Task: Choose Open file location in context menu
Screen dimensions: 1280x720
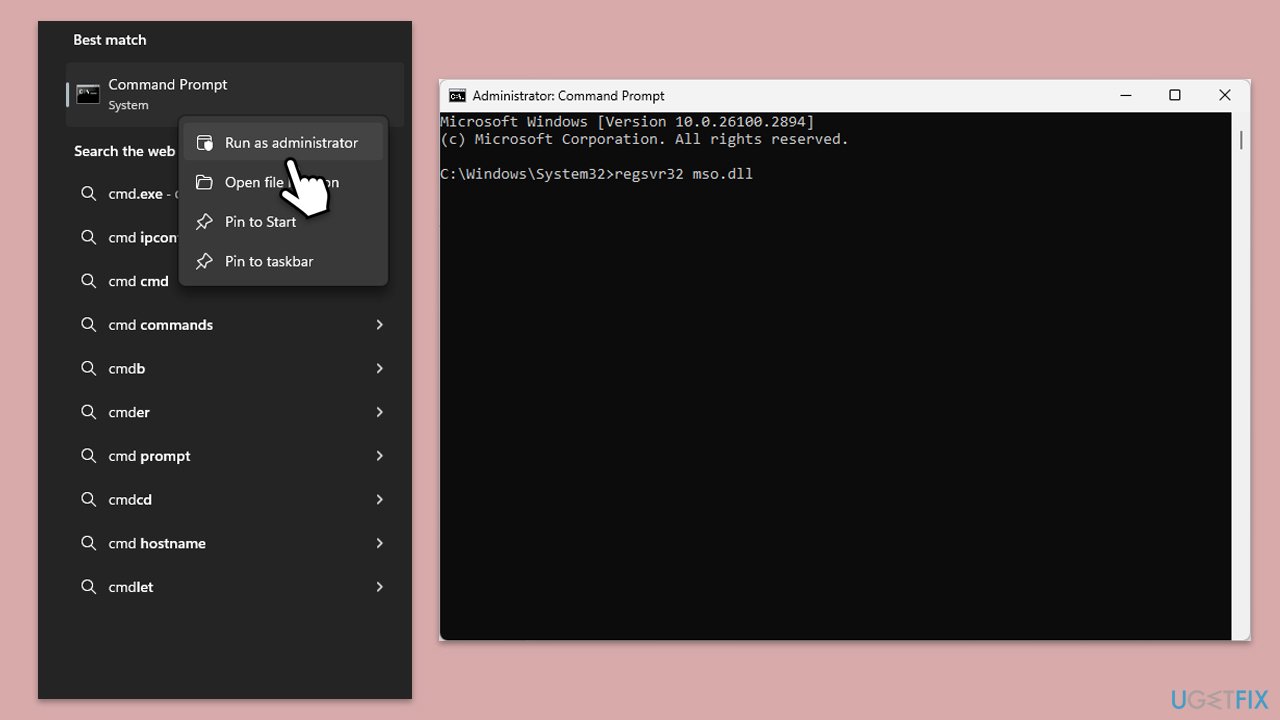Action: (x=283, y=182)
